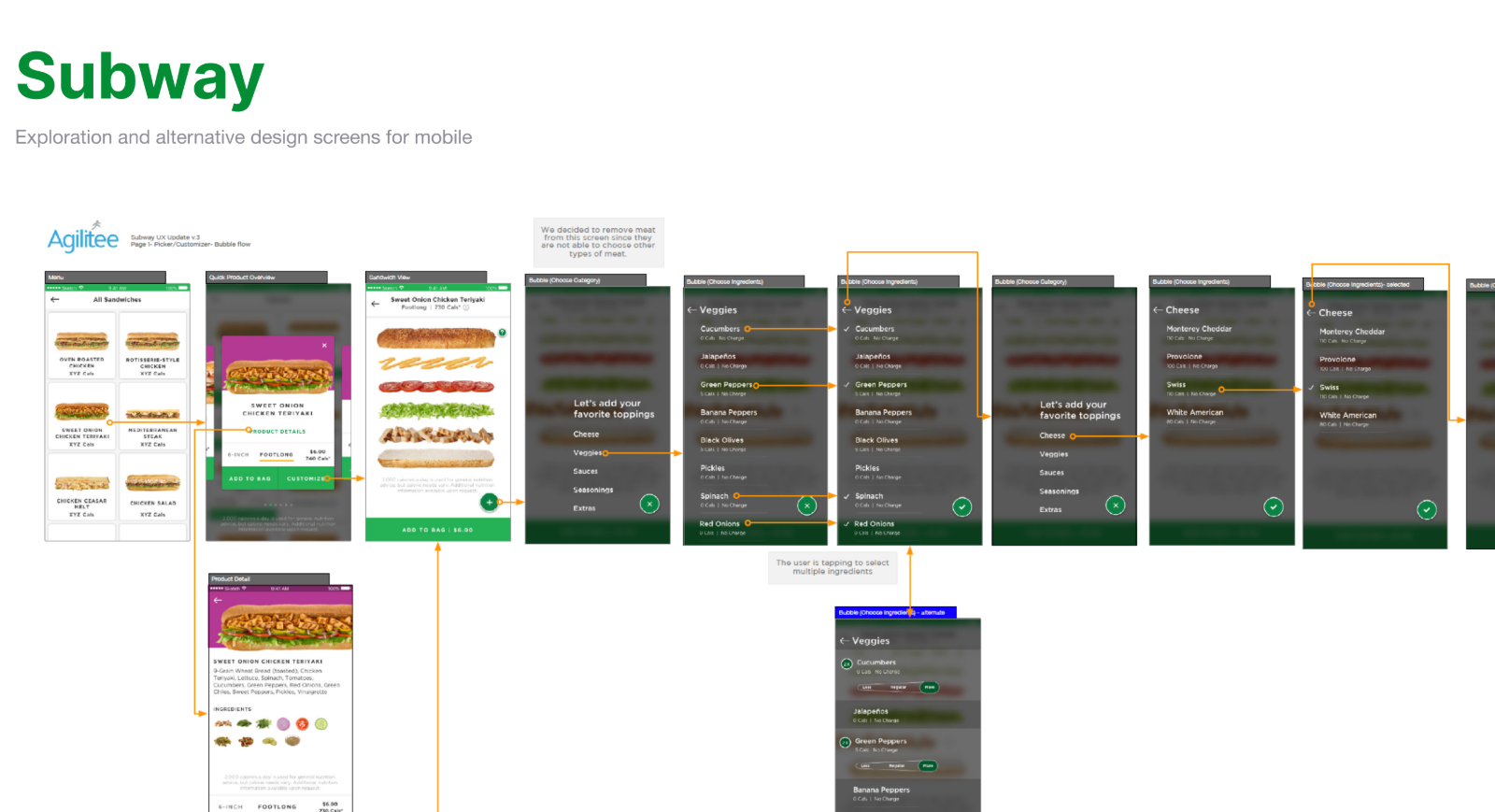The height and width of the screenshot is (812, 1495).
Task: Click the Product Detail artboard label
Action: [x=269, y=579]
